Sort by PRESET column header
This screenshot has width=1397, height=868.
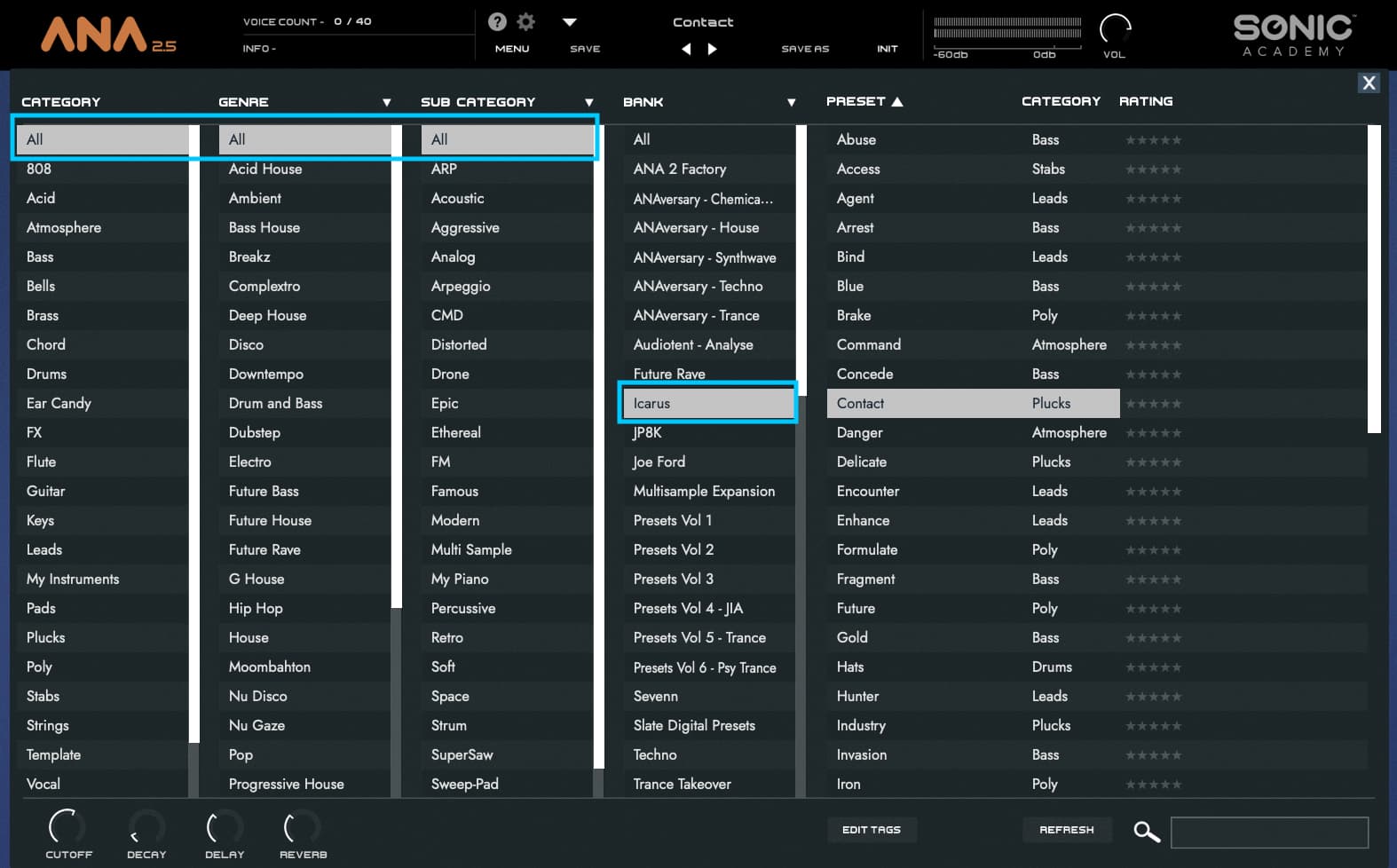pos(864,101)
